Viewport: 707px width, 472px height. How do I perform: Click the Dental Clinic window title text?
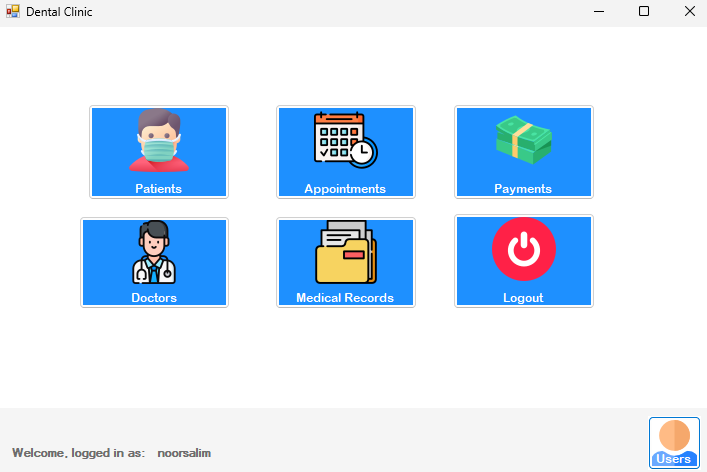click(x=59, y=12)
